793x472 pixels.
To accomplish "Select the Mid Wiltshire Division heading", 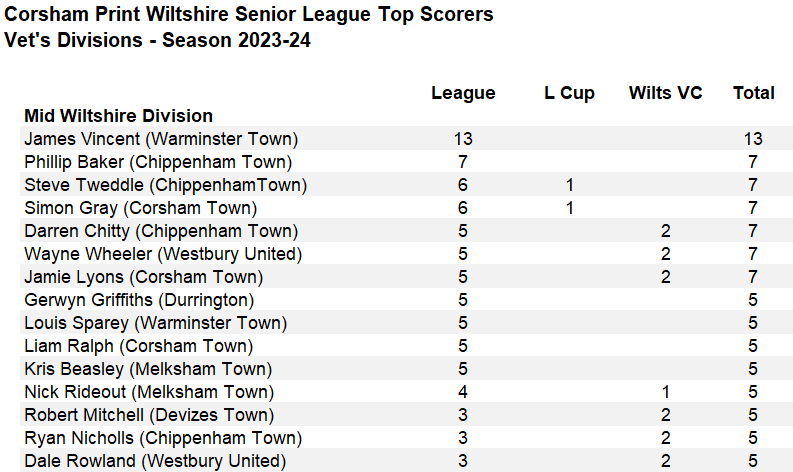I will click(118, 116).
